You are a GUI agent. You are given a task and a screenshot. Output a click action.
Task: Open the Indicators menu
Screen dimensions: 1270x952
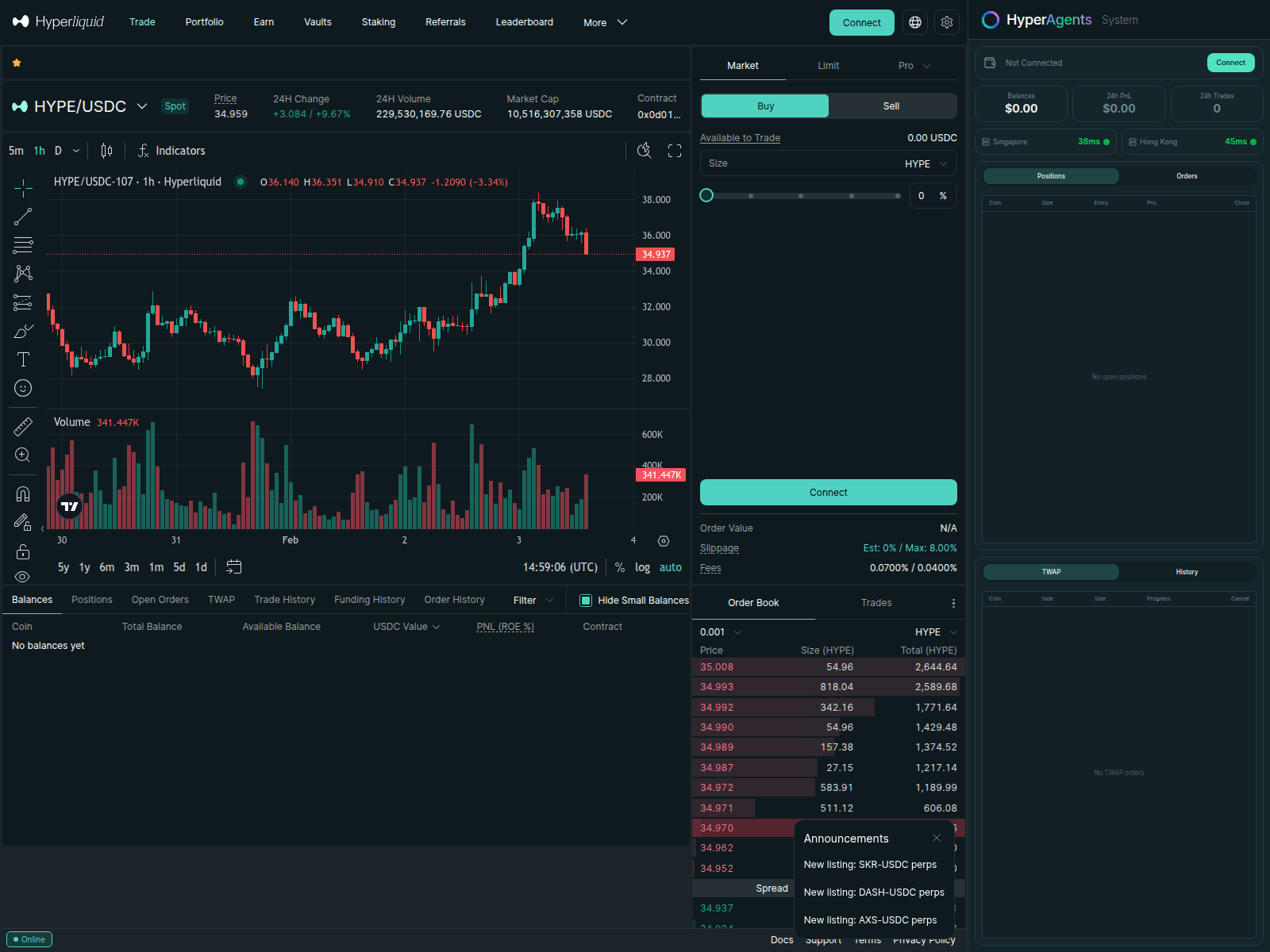[171, 151]
